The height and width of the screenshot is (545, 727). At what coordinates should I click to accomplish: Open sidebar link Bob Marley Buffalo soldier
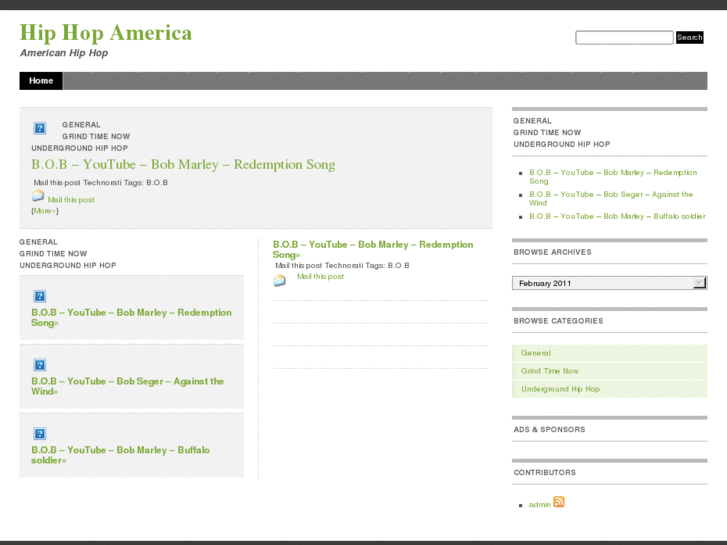pyautogui.click(x=617, y=216)
